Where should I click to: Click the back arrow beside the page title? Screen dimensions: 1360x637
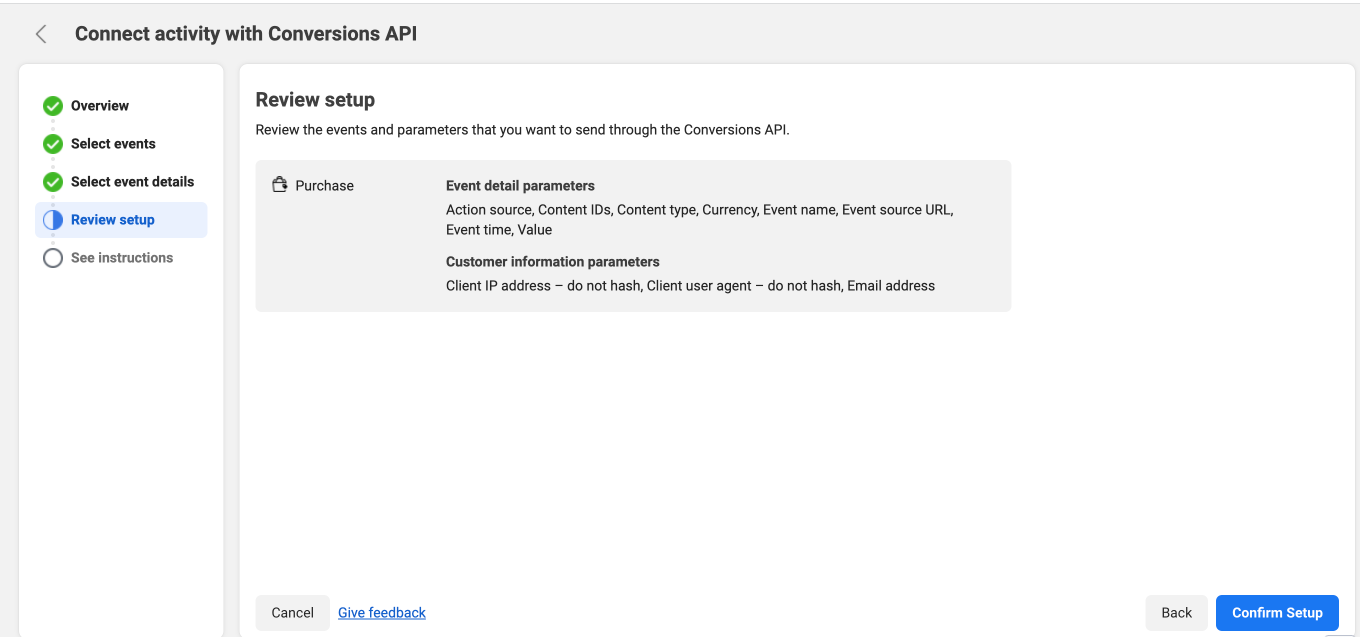(x=41, y=34)
